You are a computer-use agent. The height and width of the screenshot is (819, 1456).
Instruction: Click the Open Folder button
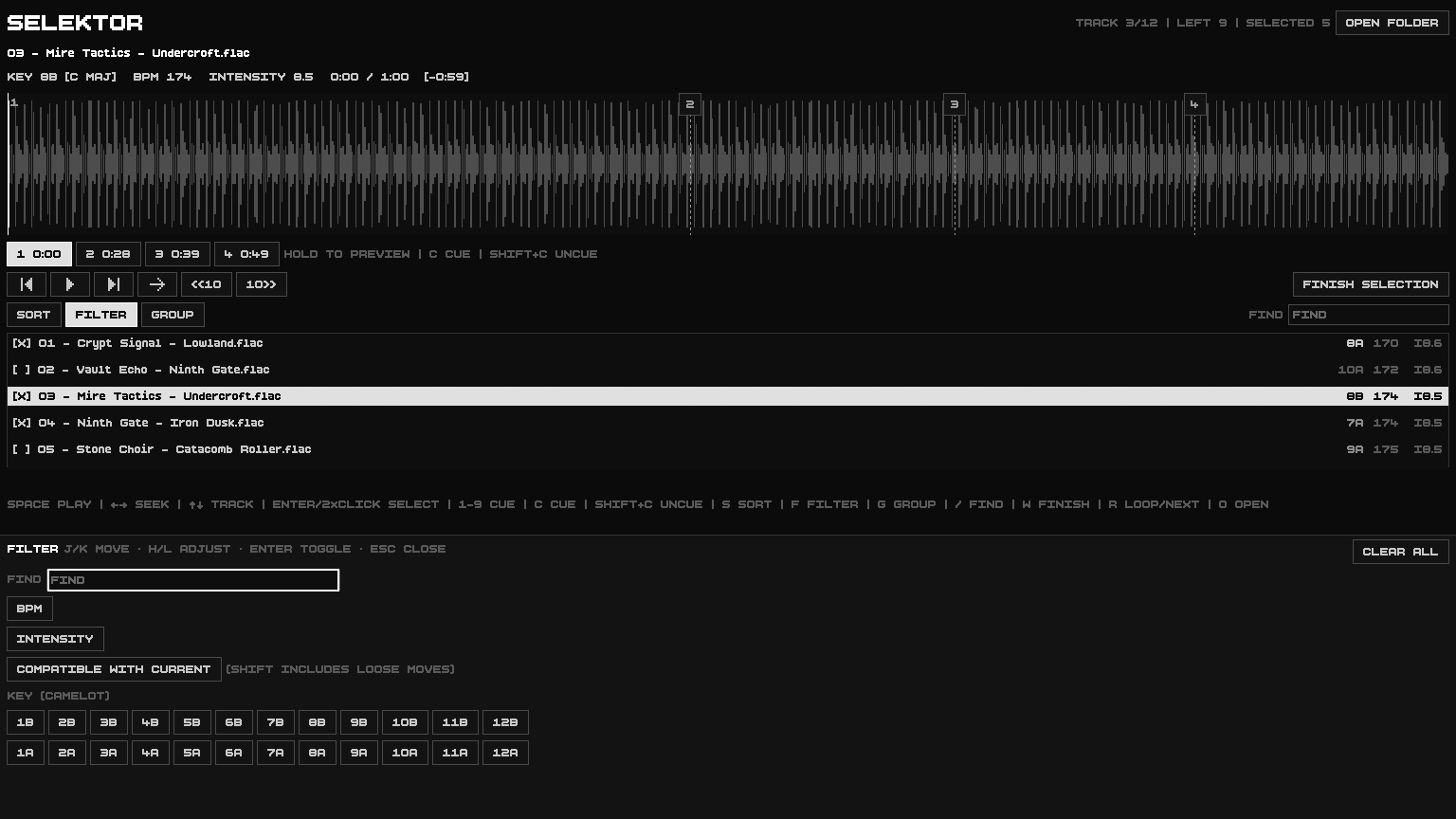coord(1392,23)
